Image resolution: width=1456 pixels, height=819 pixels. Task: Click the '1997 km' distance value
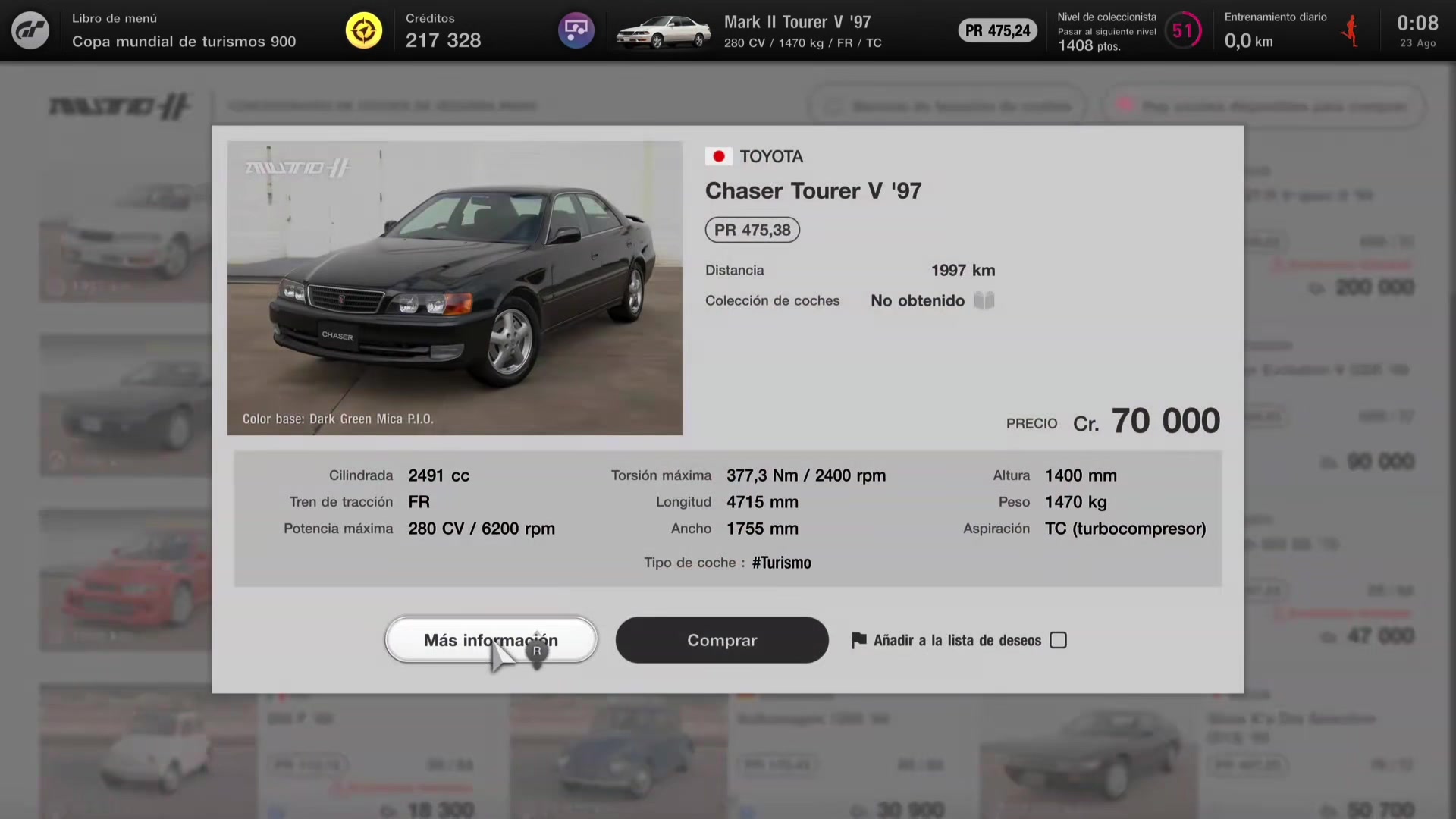pyautogui.click(x=963, y=271)
